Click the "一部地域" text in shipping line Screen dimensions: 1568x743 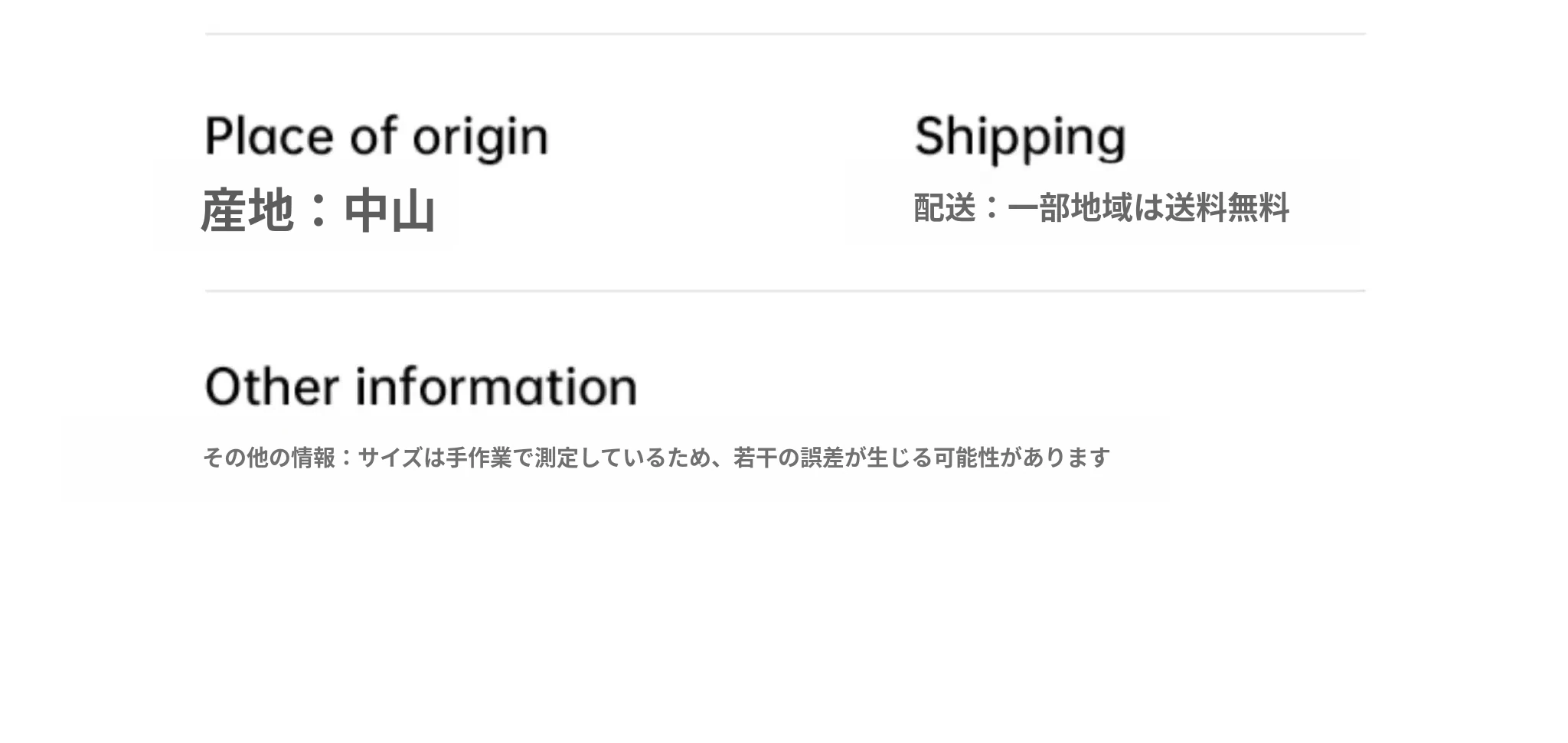click(1070, 208)
